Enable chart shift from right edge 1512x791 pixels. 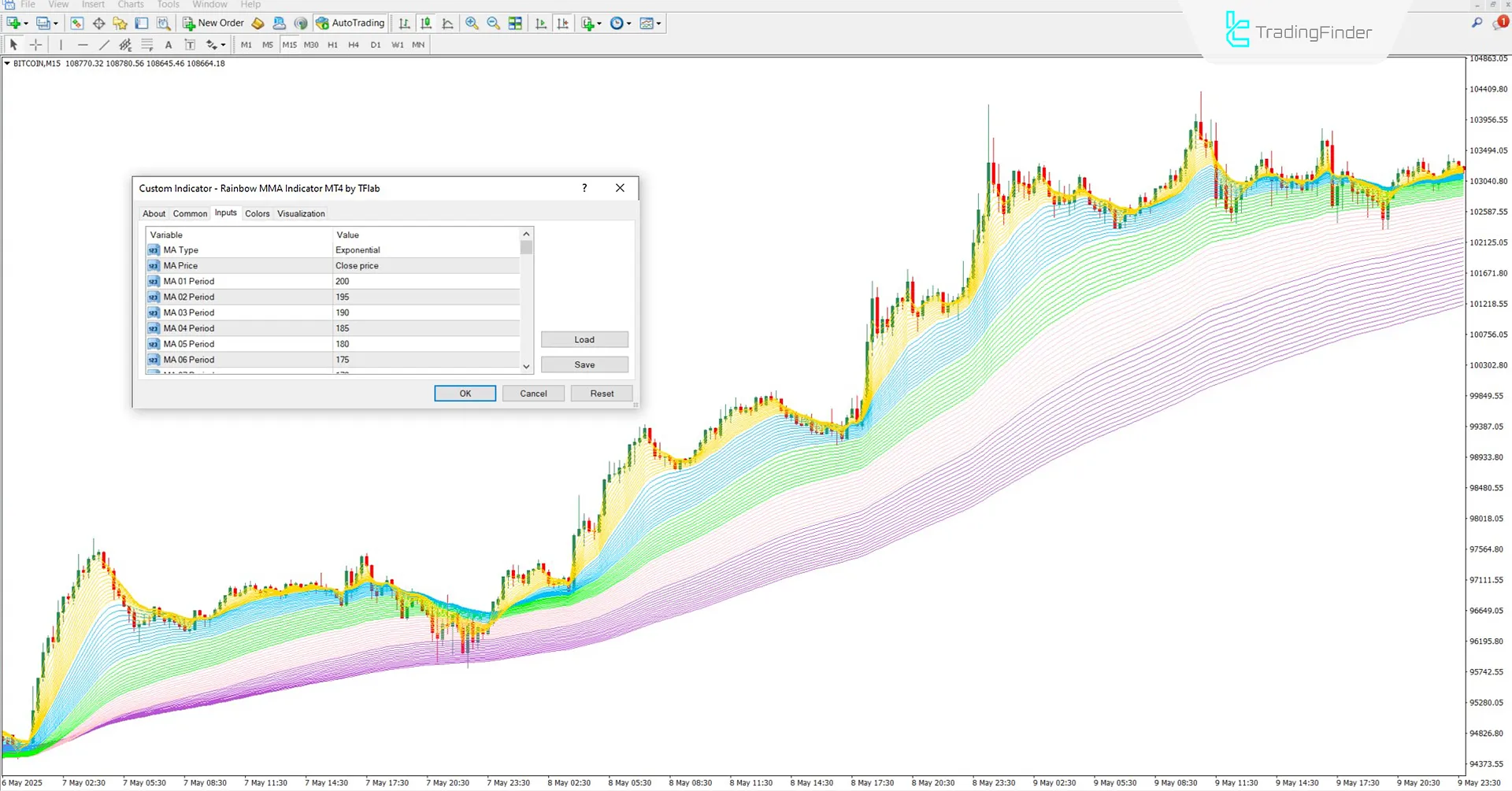click(x=563, y=23)
